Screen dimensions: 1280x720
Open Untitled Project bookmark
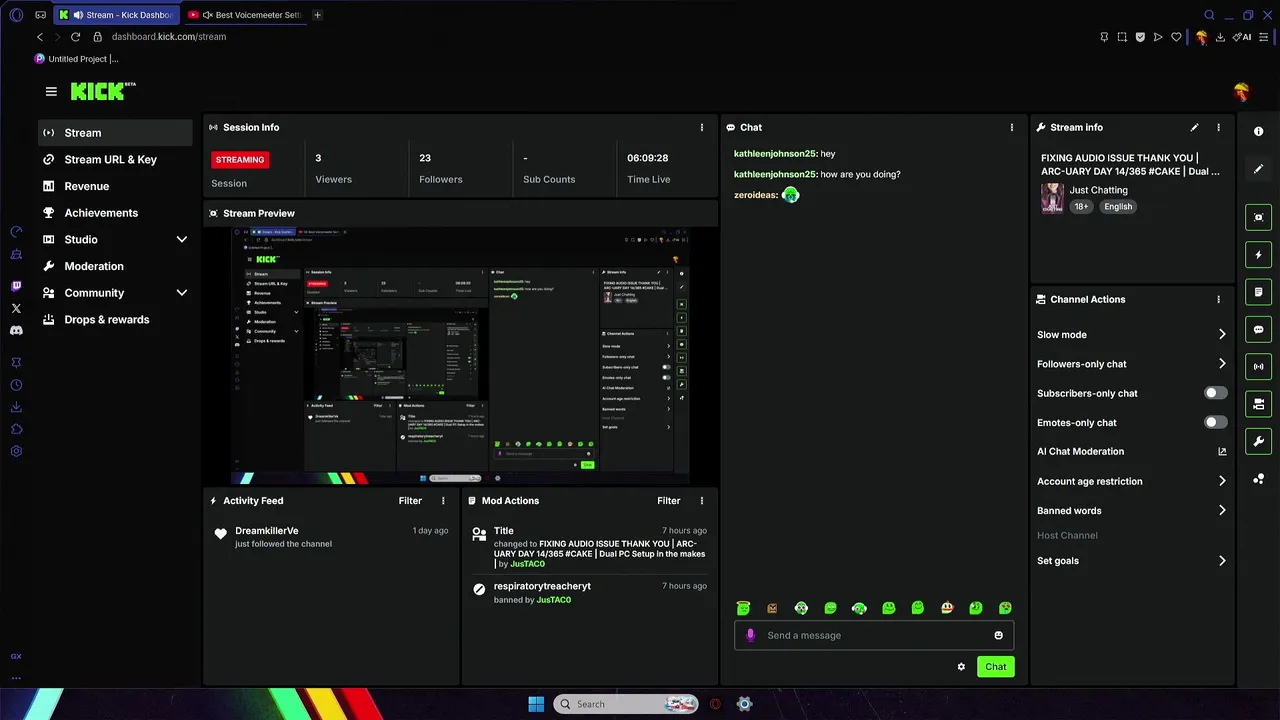click(x=76, y=59)
